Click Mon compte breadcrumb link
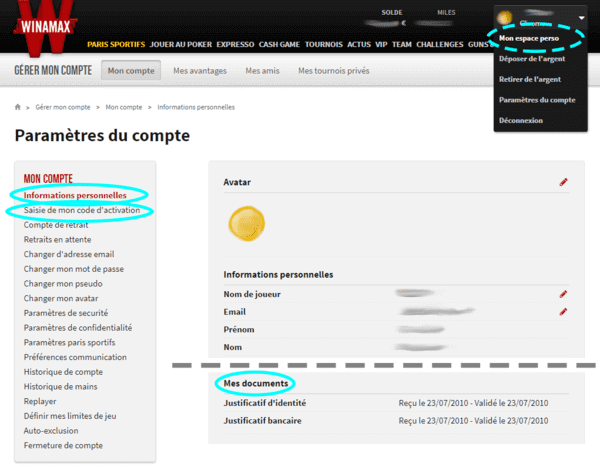 tap(124, 107)
